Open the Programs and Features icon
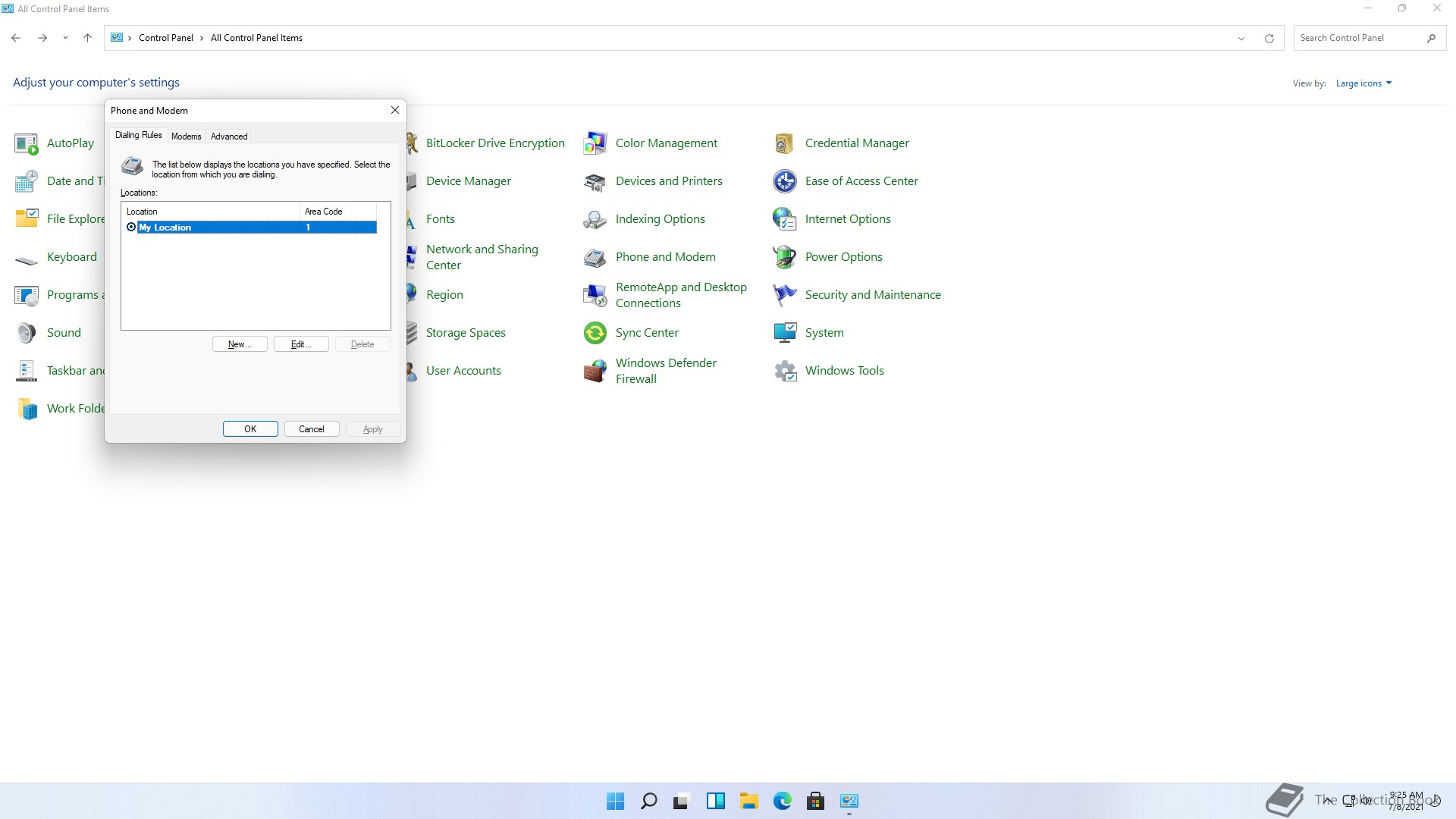Viewport: 1456px width, 819px height. tap(27, 295)
